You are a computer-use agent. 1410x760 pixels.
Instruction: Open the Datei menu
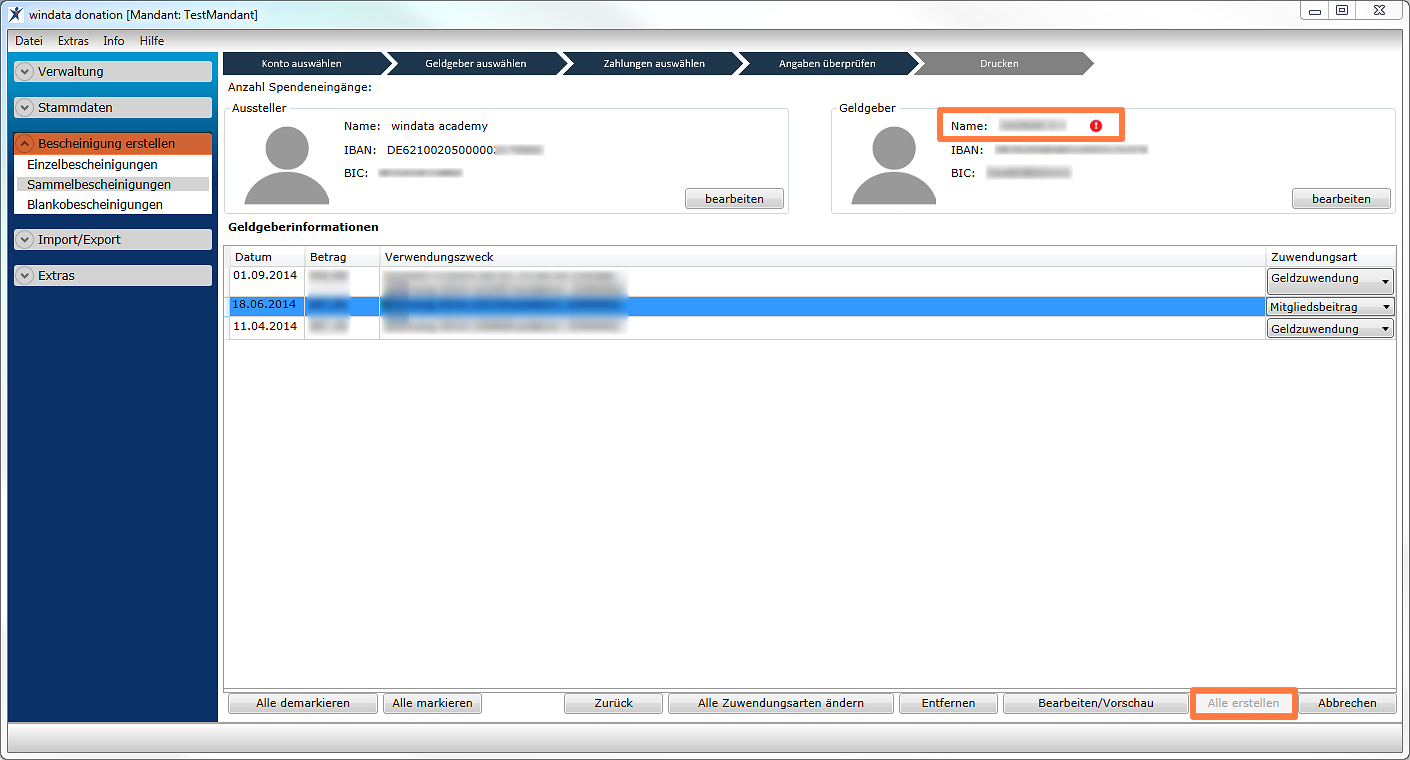click(29, 41)
